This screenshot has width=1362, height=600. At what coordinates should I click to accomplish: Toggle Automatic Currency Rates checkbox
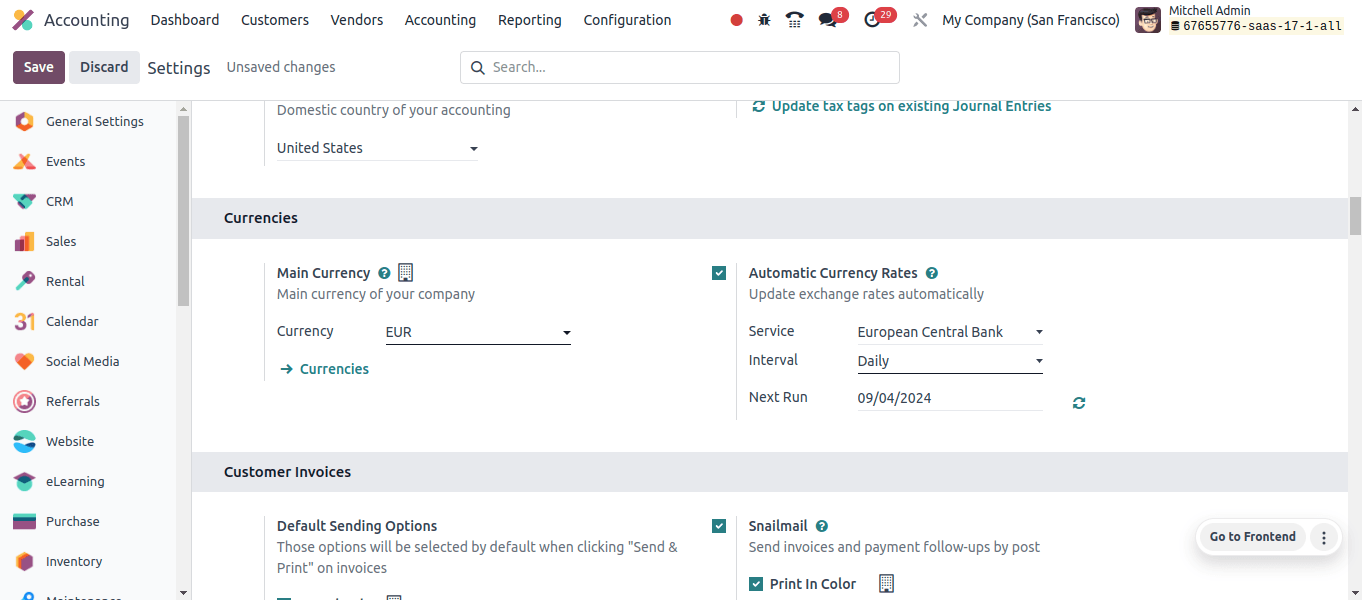pos(719,273)
